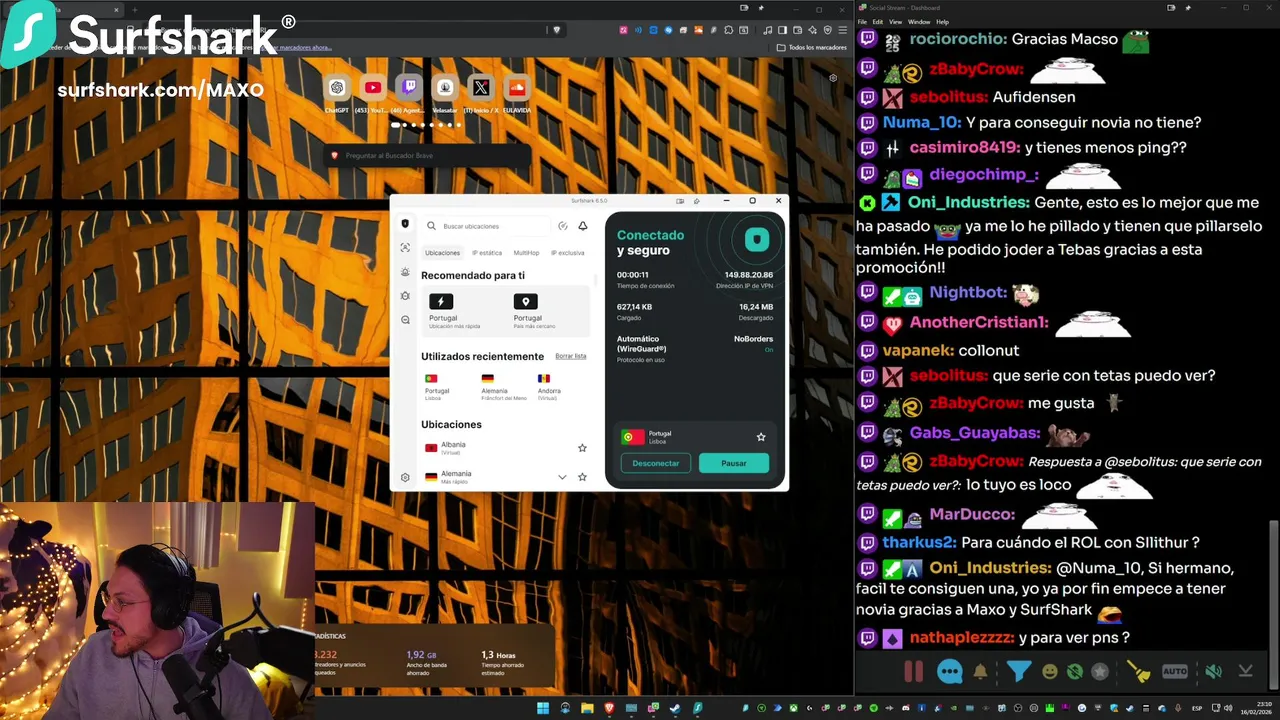Viewport: 1280px width, 720px height.
Task: Focus the Buscar ubicaciones search field
Action: point(486,226)
